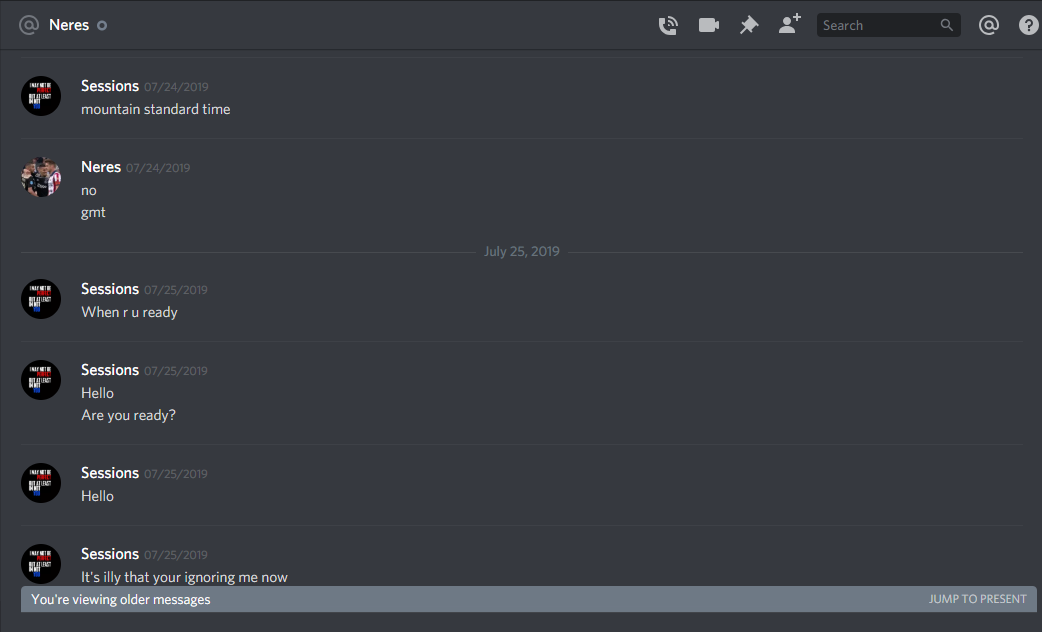The height and width of the screenshot is (632, 1042).
Task: Jump to present messages
Action: 977,599
